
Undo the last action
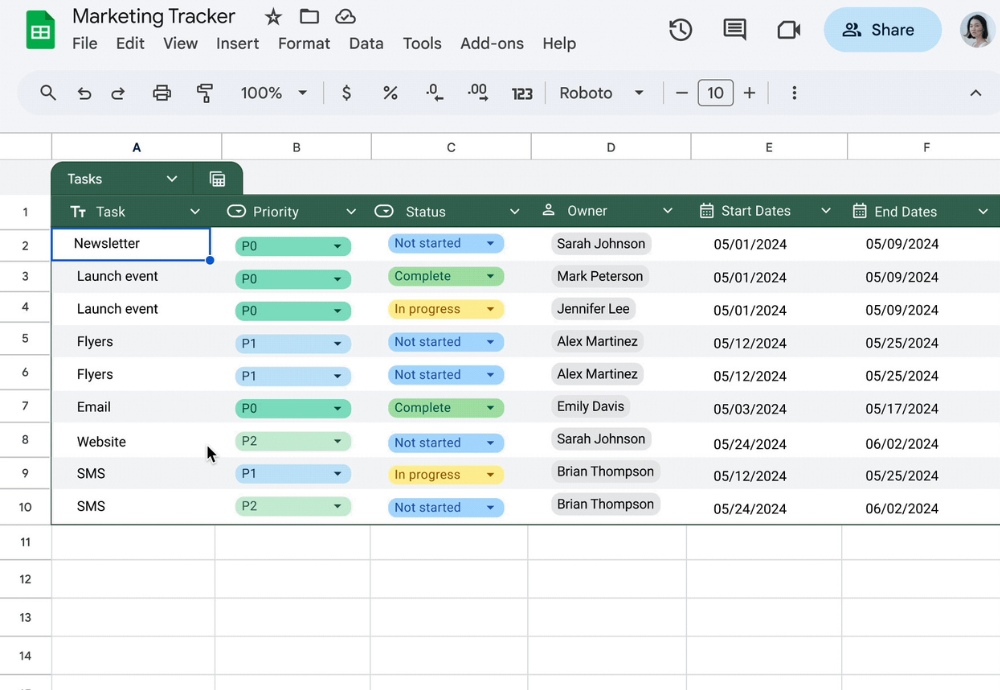click(84, 94)
